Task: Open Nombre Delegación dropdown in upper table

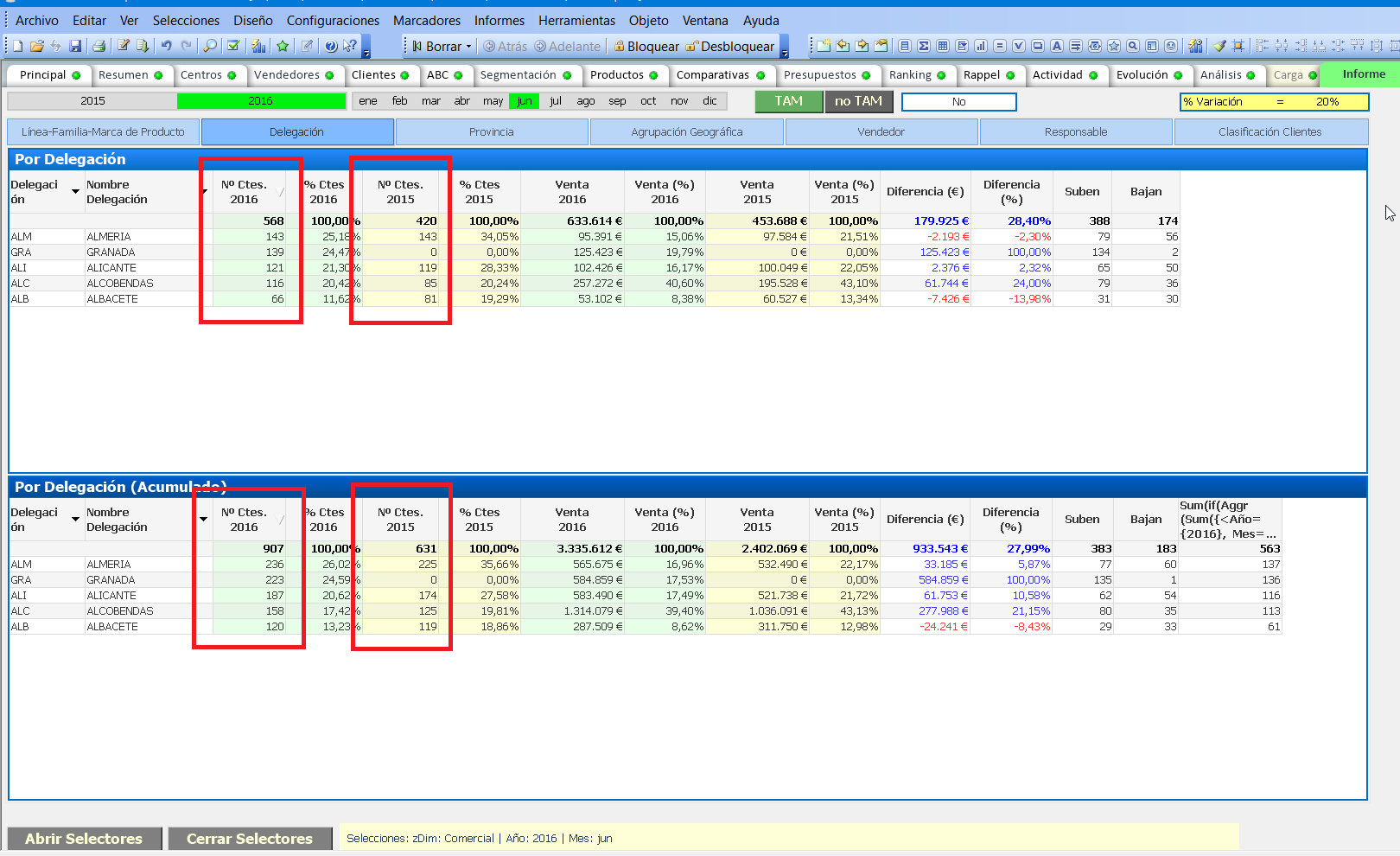Action: 205,191
